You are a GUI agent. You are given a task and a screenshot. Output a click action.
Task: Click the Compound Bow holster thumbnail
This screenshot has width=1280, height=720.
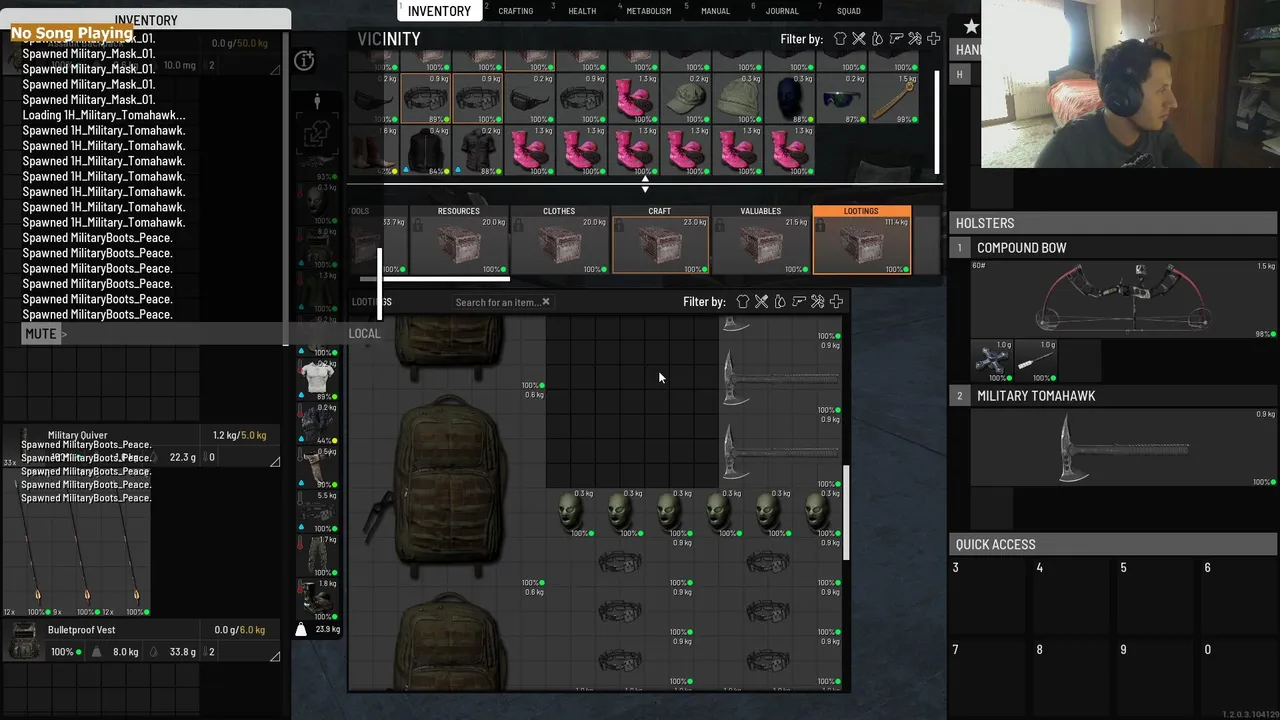click(1124, 299)
